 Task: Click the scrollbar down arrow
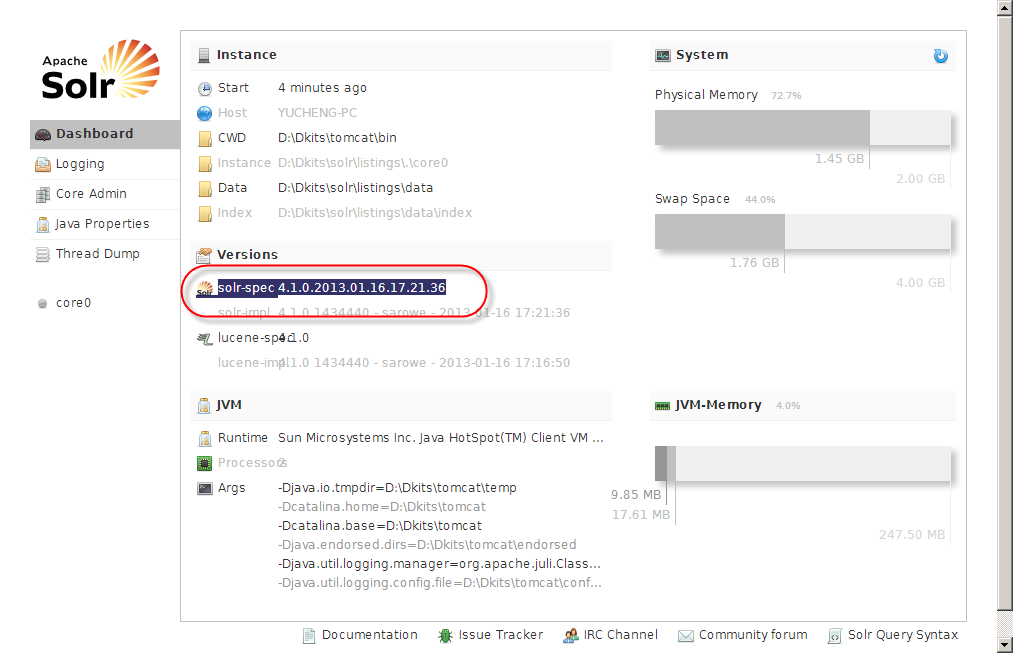tap(1005, 645)
